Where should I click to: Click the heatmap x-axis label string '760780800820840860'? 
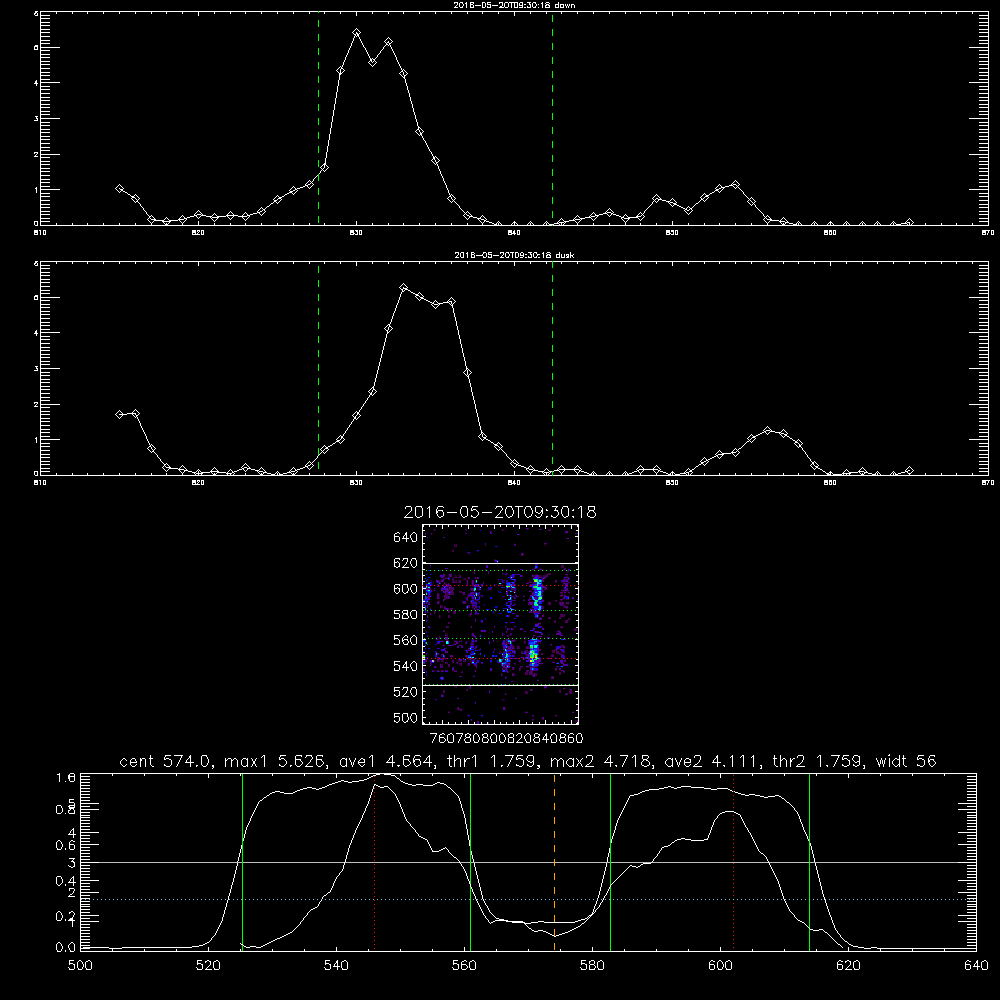(507, 738)
